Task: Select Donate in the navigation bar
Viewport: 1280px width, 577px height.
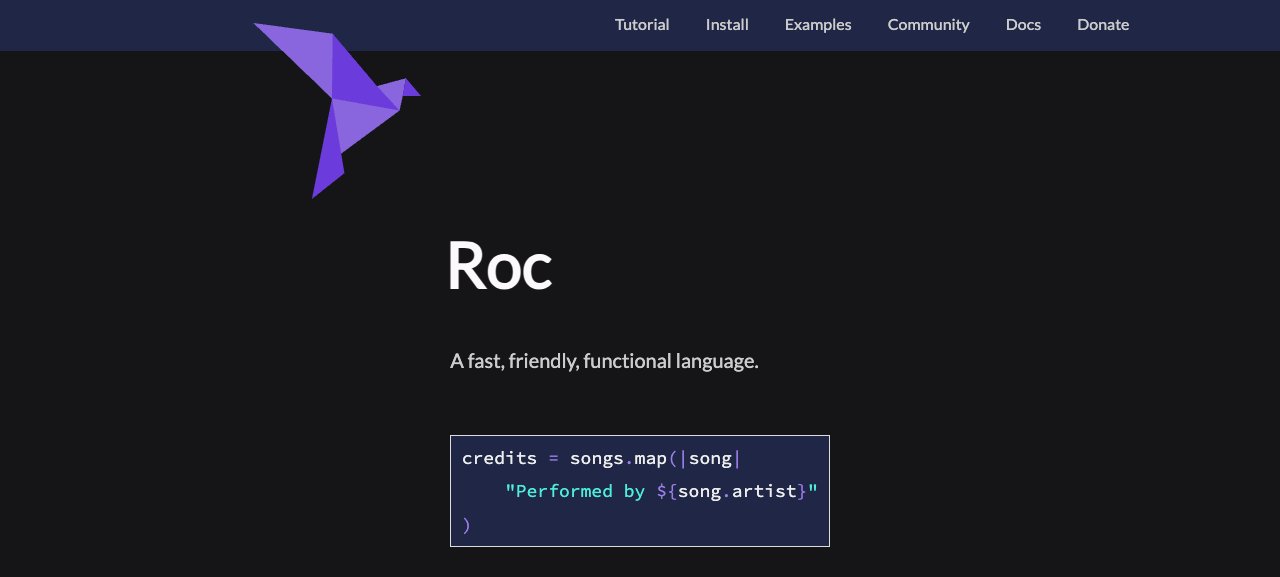Action: [1103, 25]
